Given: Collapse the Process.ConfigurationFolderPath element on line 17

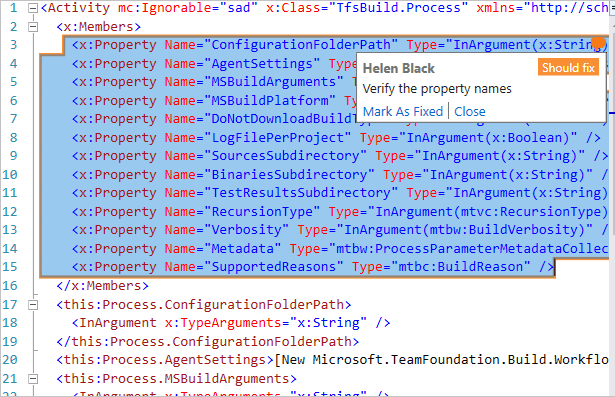Looking at the screenshot, I should pos(33,305).
